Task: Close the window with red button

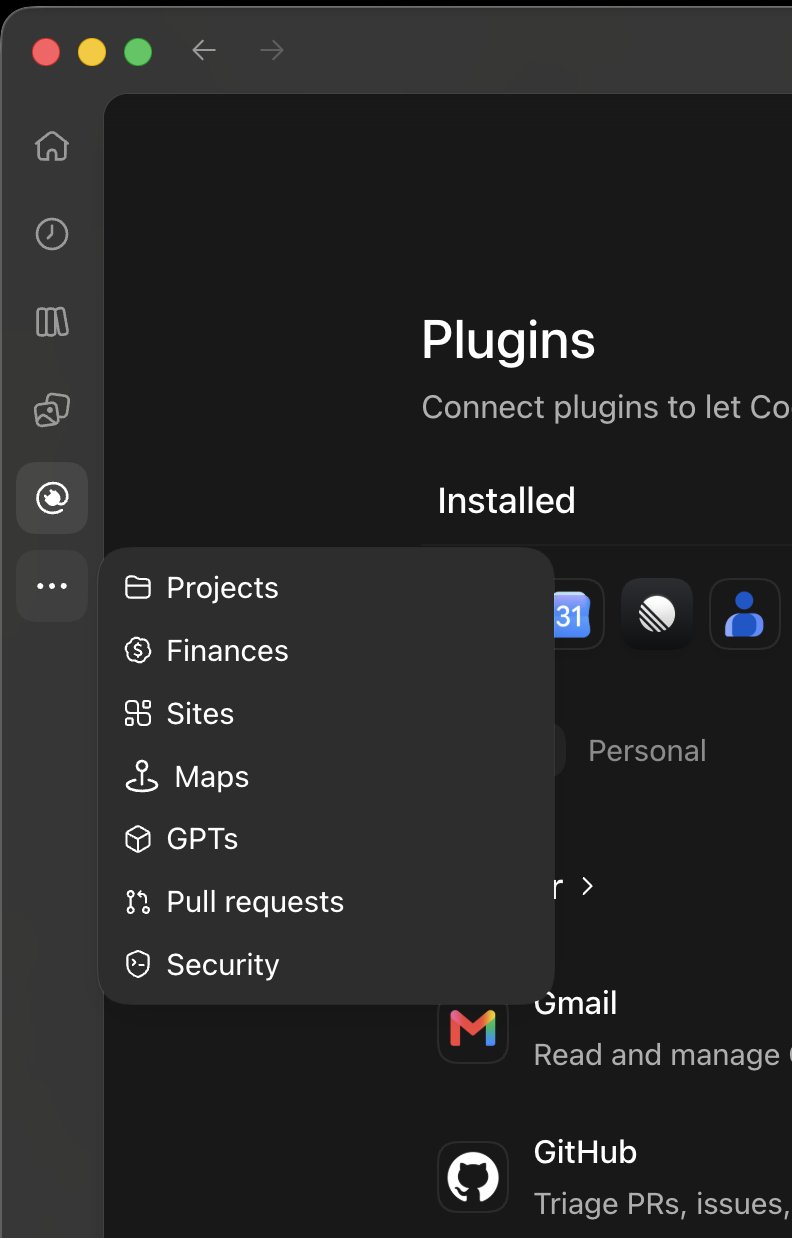Action: point(46,51)
